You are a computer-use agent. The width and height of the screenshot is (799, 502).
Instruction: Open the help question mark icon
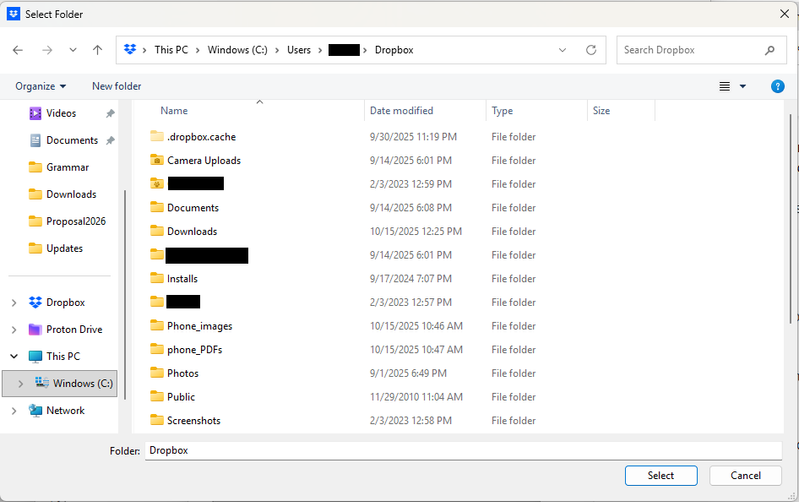[x=777, y=87]
